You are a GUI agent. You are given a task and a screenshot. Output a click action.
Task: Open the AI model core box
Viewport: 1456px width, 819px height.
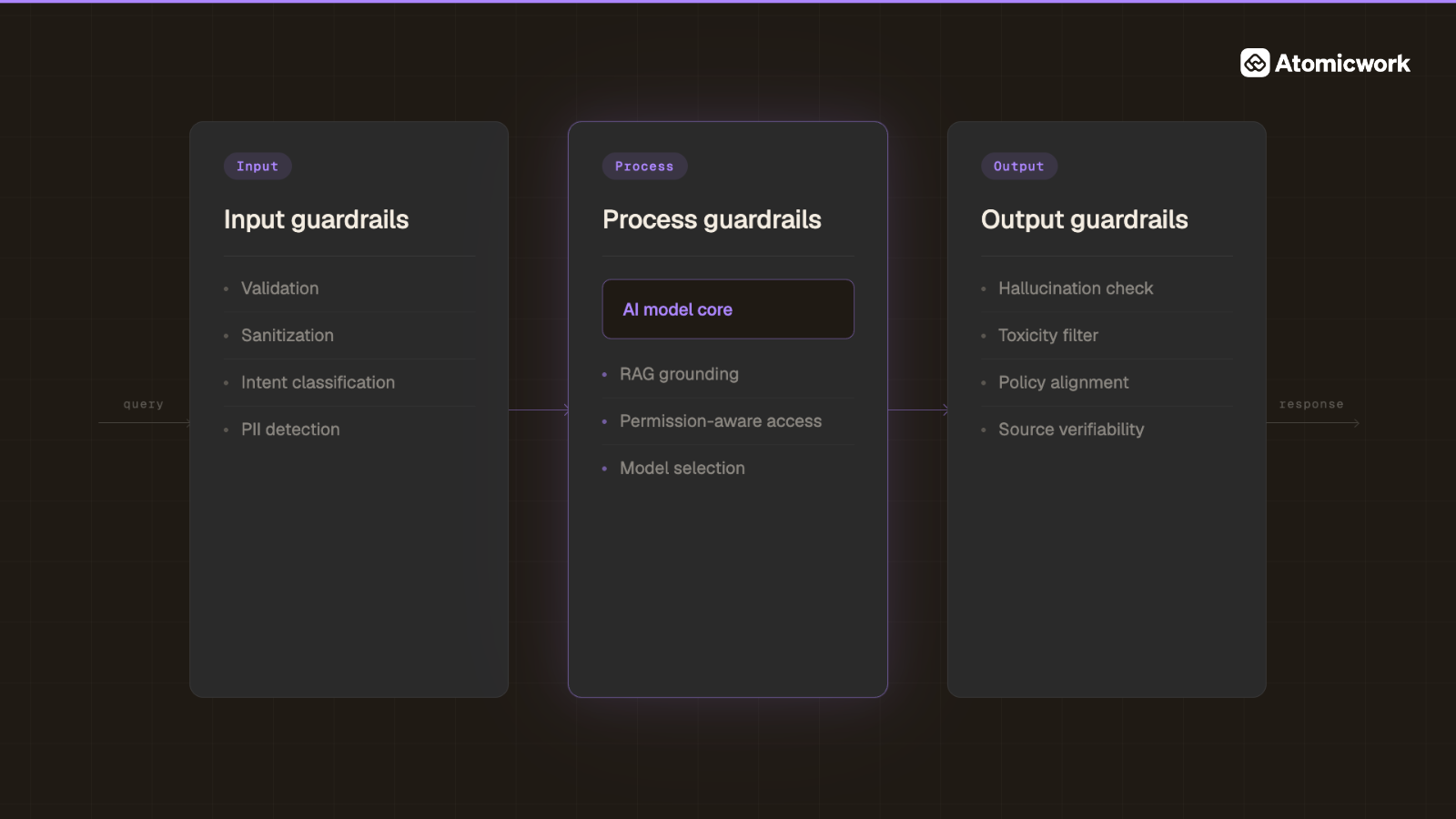coord(728,309)
